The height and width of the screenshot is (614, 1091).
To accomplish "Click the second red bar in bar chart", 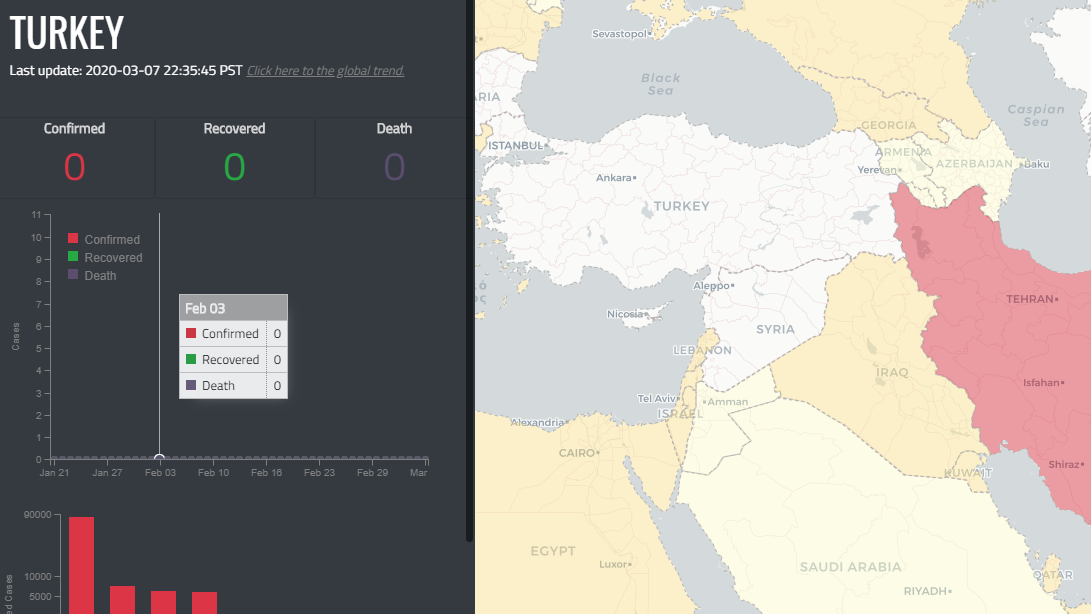I will point(122,599).
